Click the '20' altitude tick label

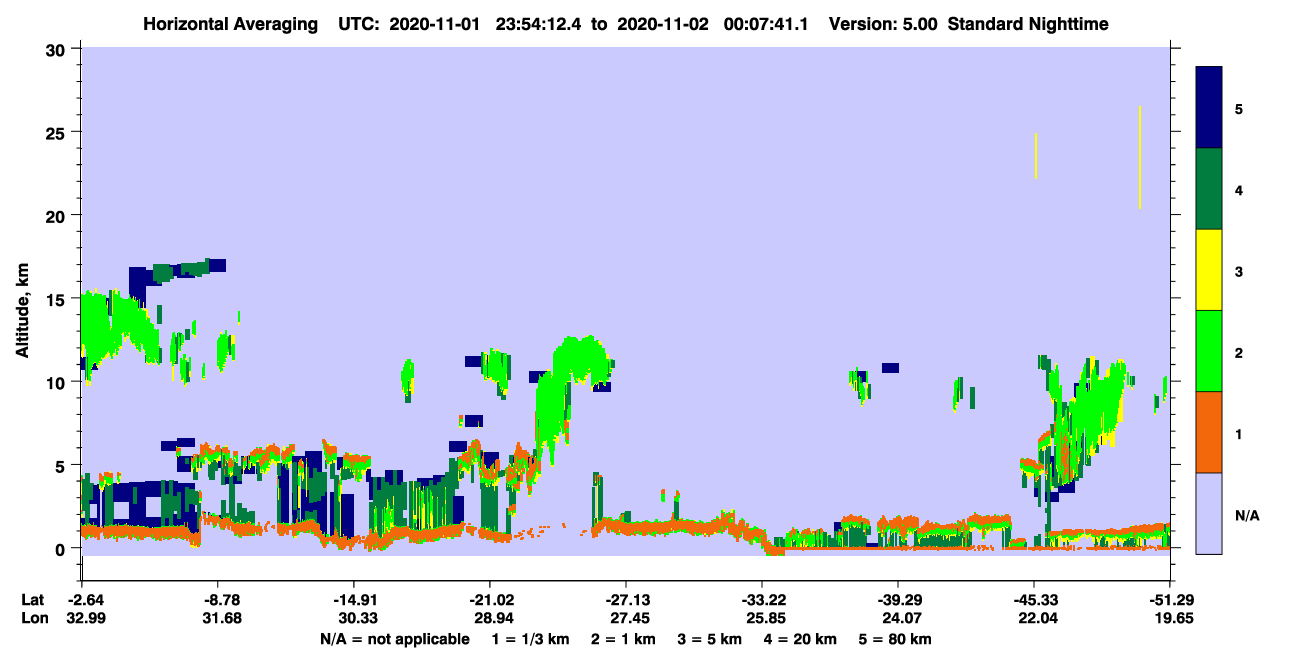[x=58, y=215]
